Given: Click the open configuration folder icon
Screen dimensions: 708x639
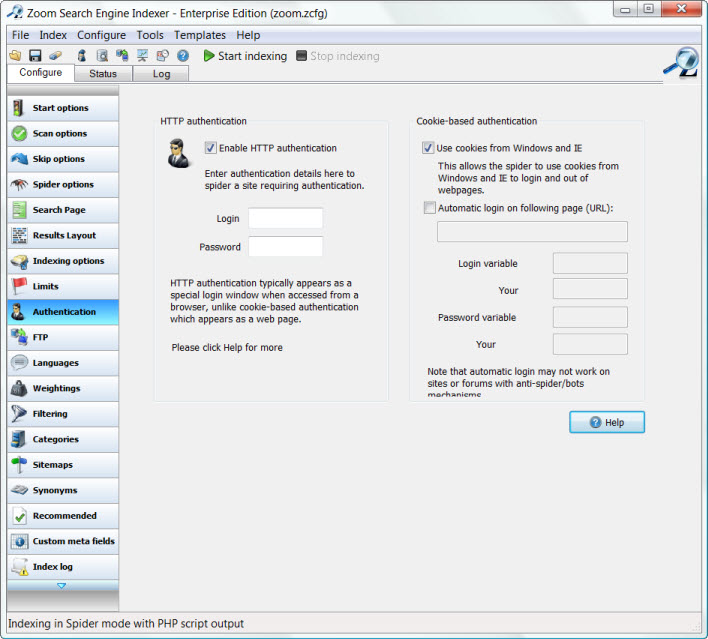Looking at the screenshot, I should point(15,56).
